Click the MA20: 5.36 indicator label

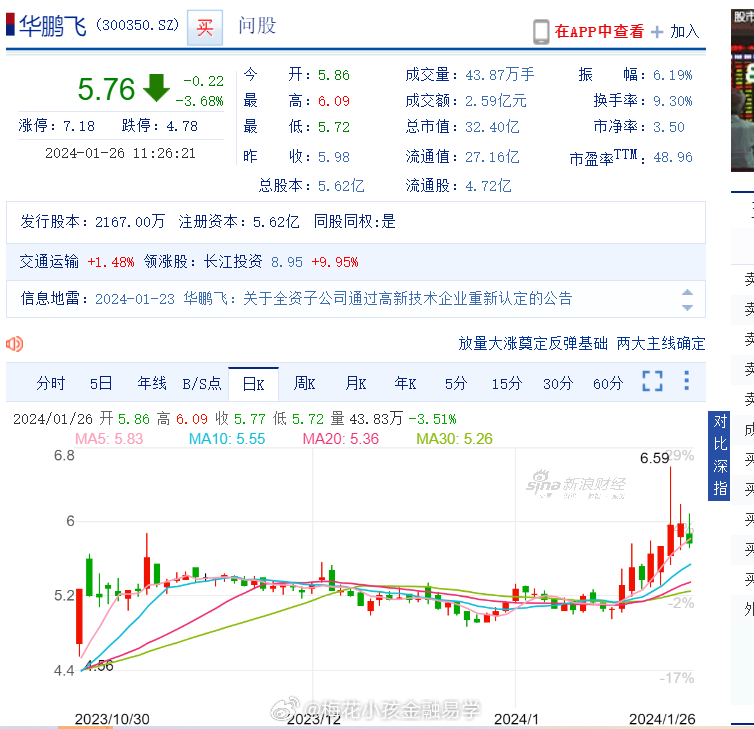pyautogui.click(x=340, y=439)
